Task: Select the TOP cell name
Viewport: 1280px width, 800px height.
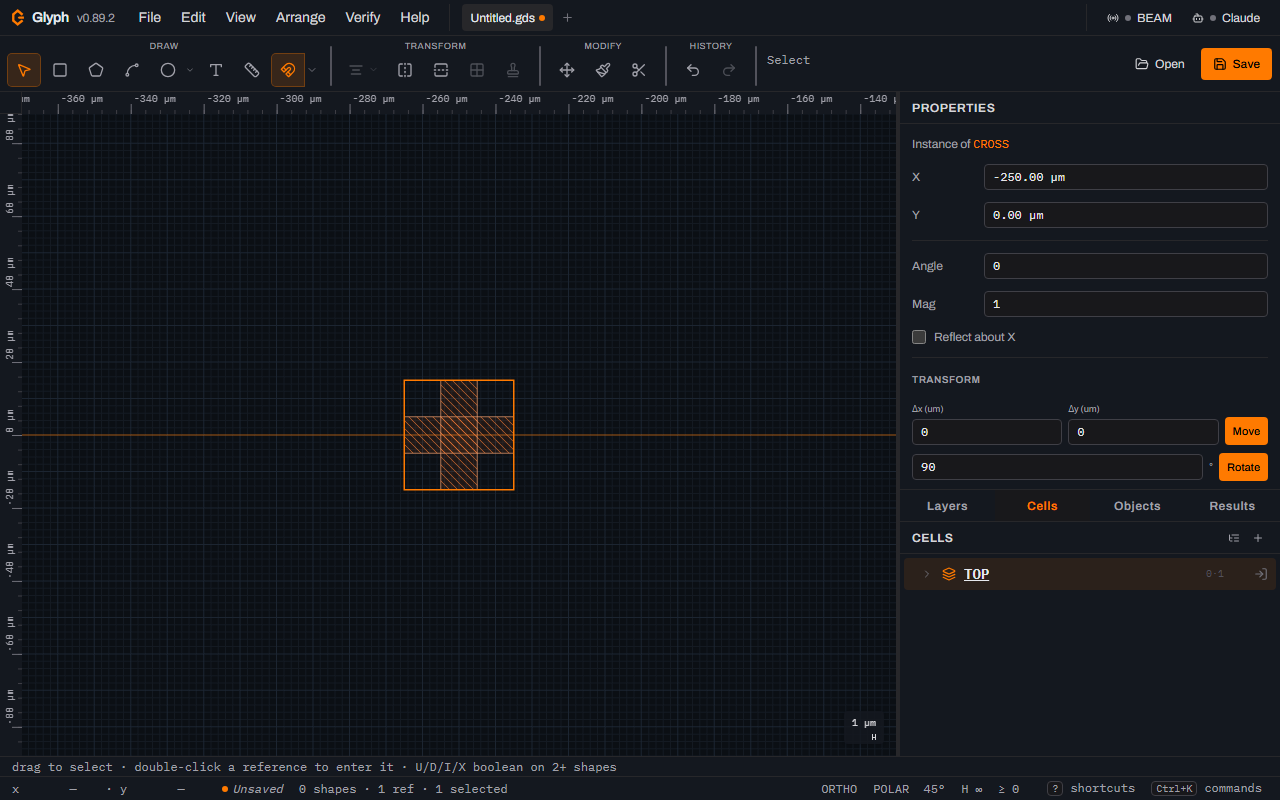Action: [977, 574]
